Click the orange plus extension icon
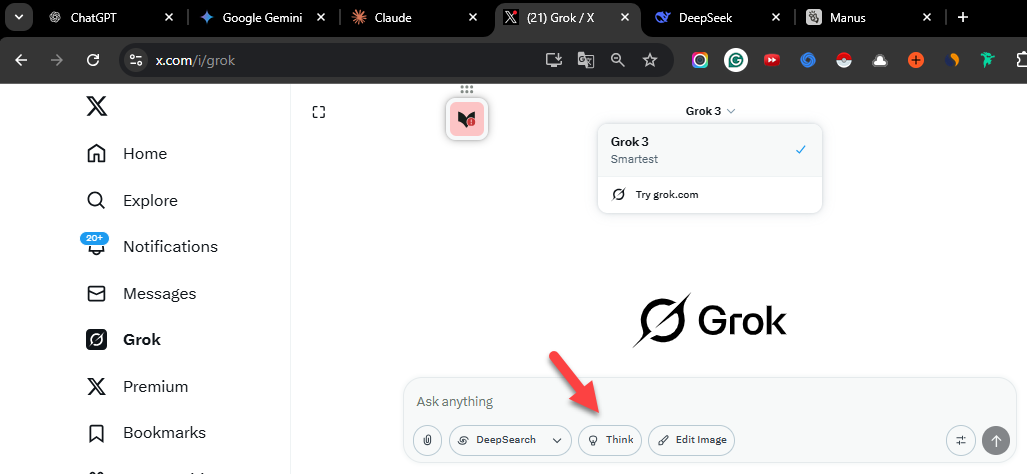This screenshot has height=474, width=1027. tap(916, 60)
